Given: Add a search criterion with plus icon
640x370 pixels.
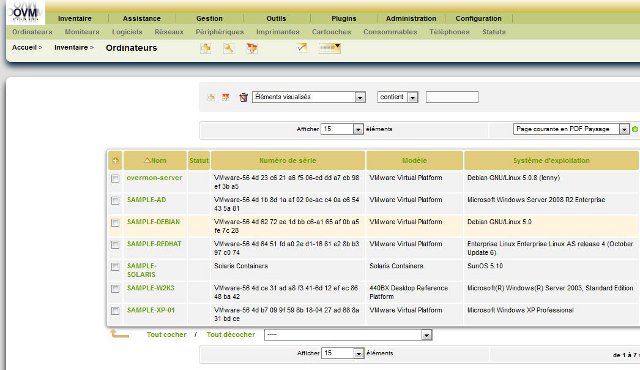Looking at the screenshot, I should (x=211, y=97).
